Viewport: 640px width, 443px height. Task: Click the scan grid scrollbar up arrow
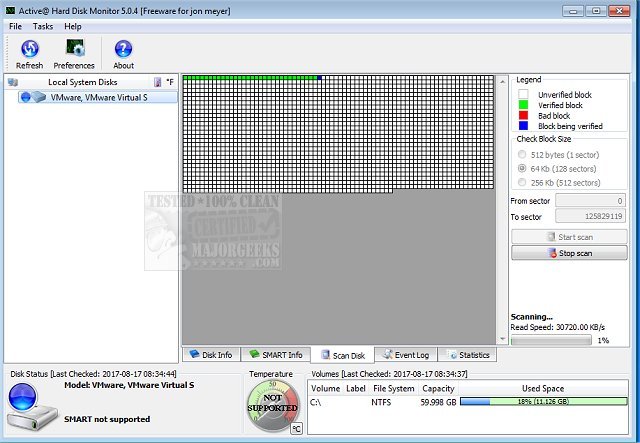click(502, 82)
